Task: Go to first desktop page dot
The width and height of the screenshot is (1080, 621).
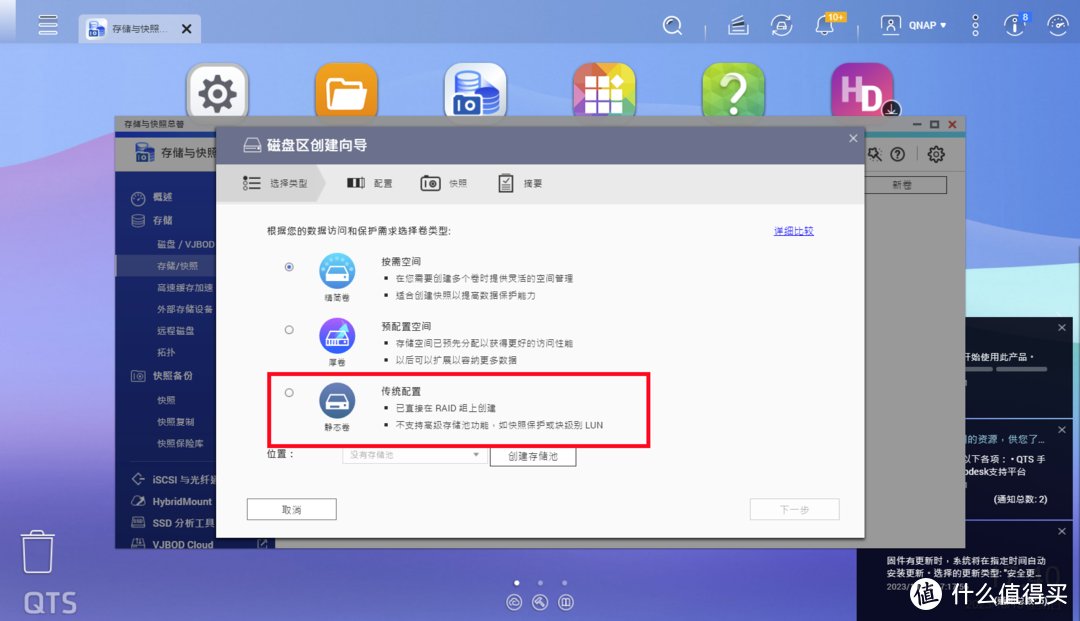Action: click(x=517, y=583)
